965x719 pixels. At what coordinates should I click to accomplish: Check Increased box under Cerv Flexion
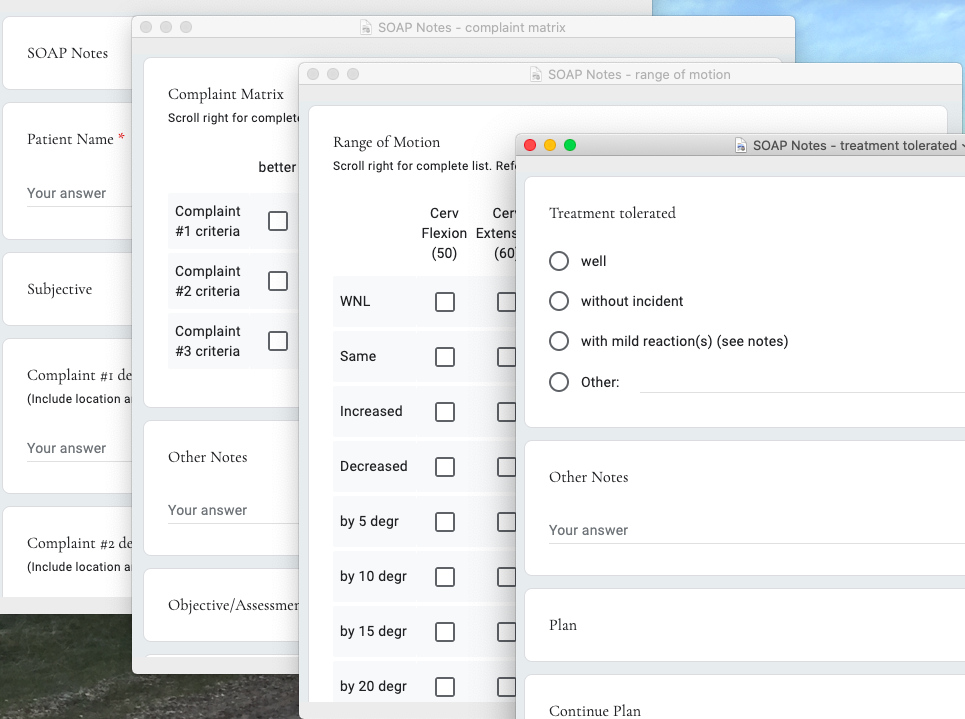pyautogui.click(x=445, y=412)
